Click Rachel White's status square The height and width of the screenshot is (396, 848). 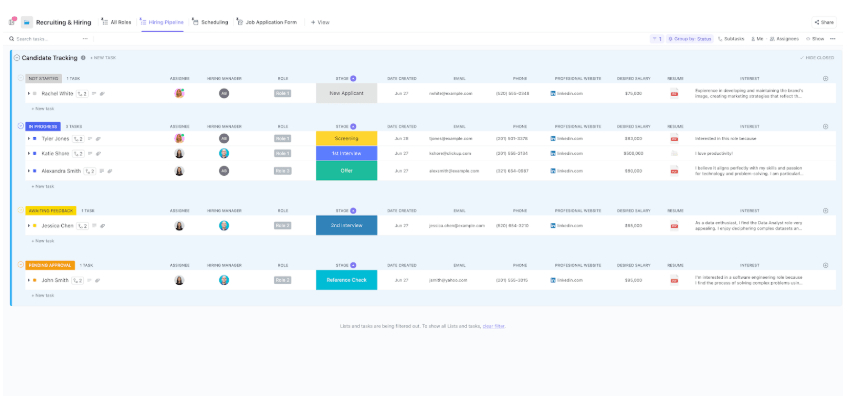pyautogui.click(x=35, y=94)
